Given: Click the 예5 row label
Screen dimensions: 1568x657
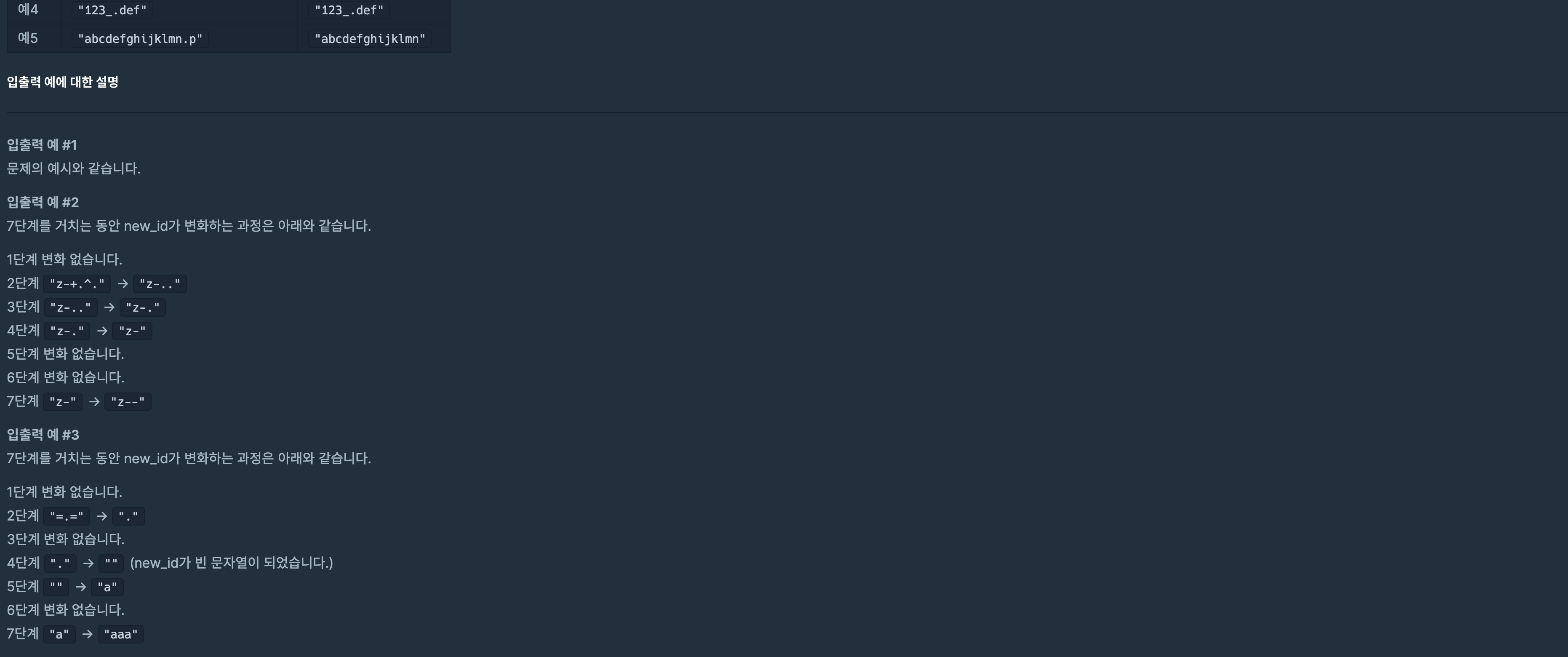Looking at the screenshot, I should (28, 38).
